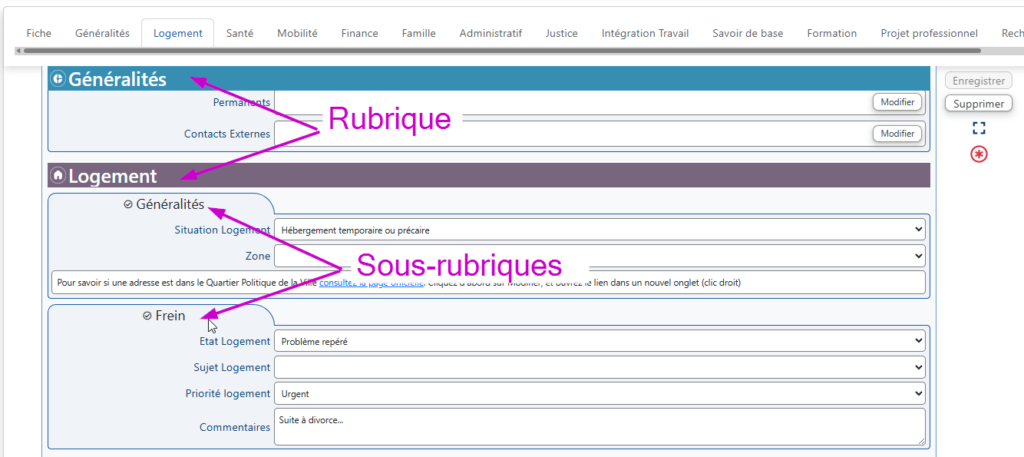1024x457 pixels.
Task: Click the fullscreen expand icon
Action: (x=979, y=128)
